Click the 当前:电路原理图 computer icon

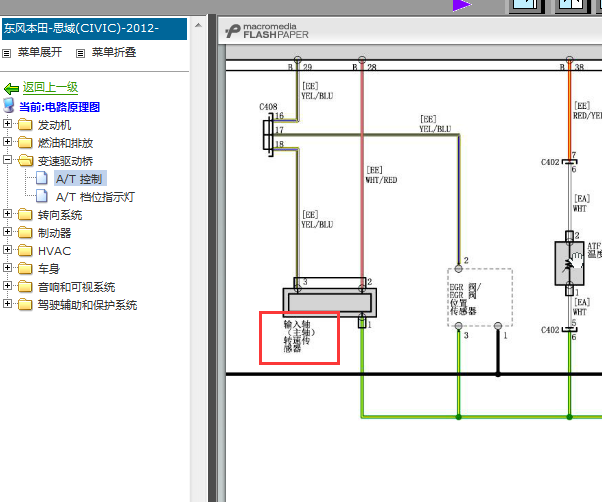(8, 105)
